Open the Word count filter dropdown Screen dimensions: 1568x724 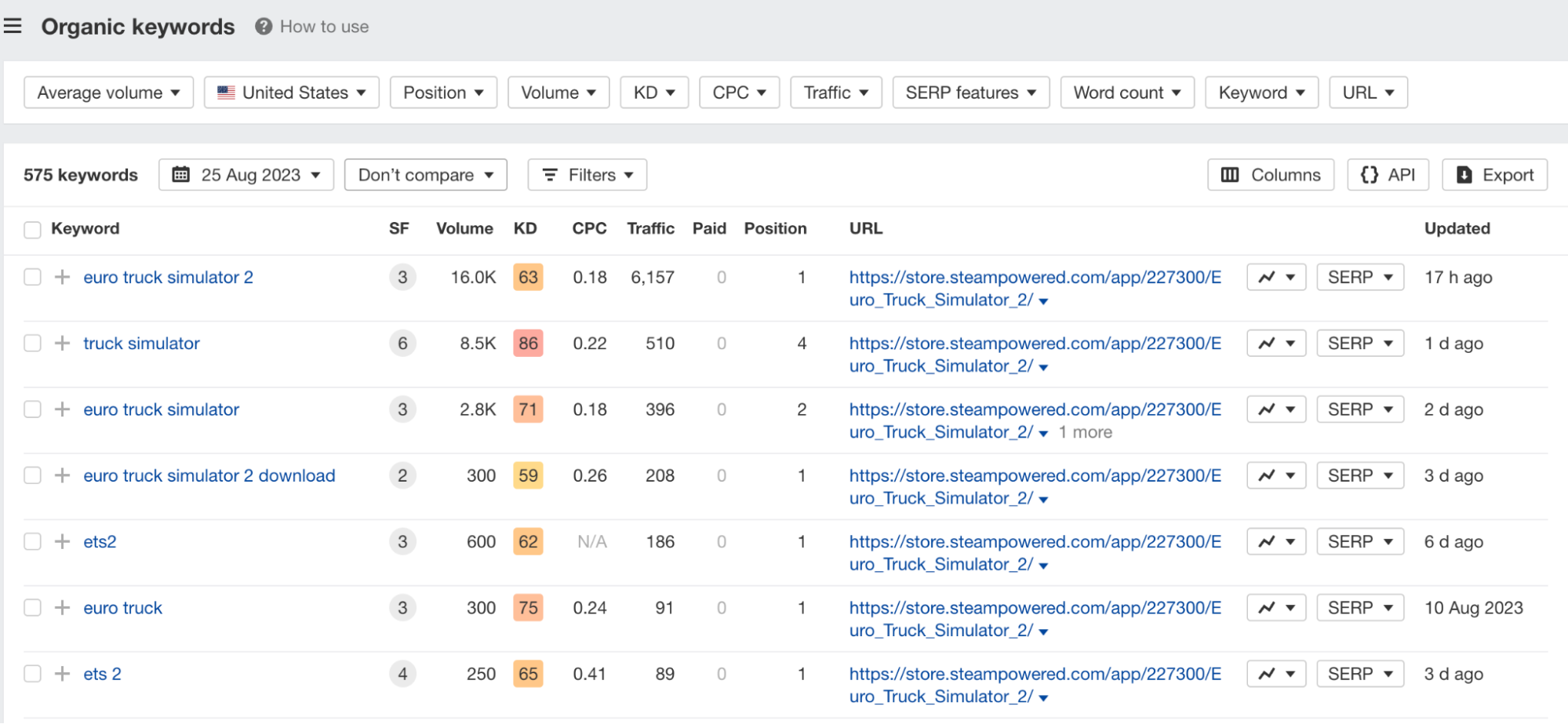[x=1127, y=93]
